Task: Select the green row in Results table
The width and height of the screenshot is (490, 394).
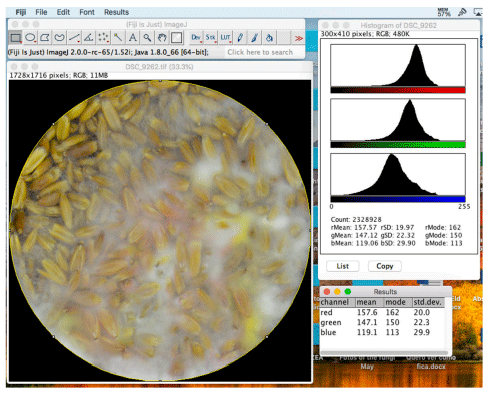Action: (382, 322)
